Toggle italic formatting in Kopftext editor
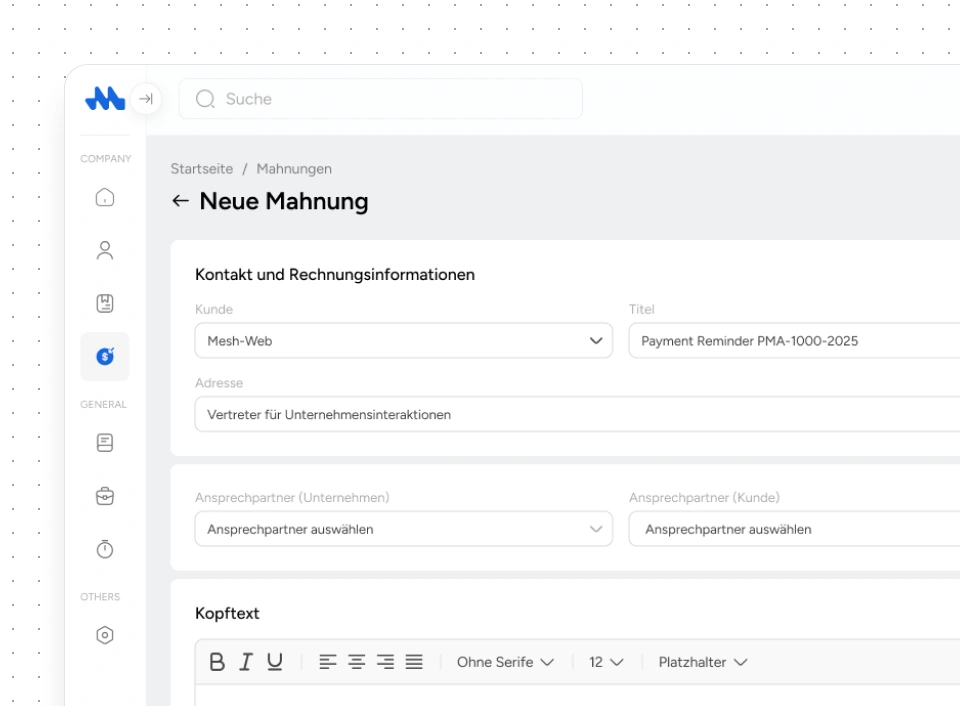 [245, 662]
